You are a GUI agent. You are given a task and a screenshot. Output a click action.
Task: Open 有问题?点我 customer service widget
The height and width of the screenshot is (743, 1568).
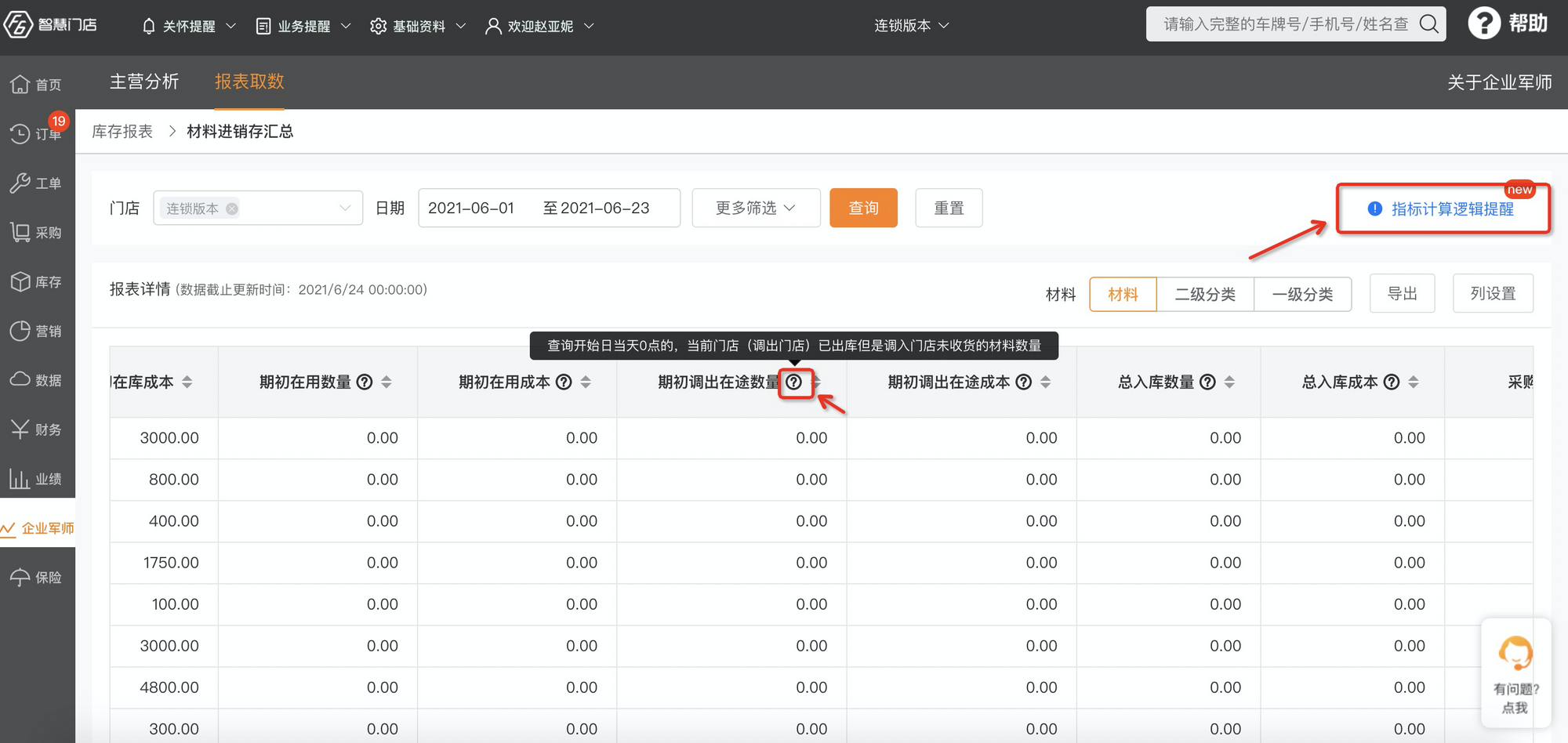point(1515,673)
